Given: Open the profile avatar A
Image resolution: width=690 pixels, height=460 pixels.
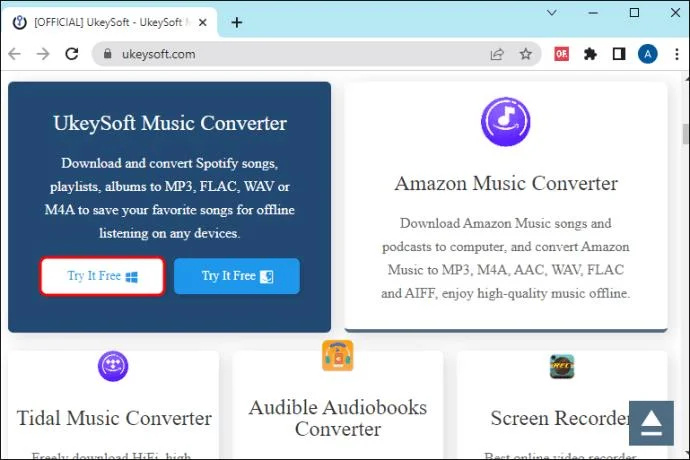Looking at the screenshot, I should pyautogui.click(x=647, y=54).
